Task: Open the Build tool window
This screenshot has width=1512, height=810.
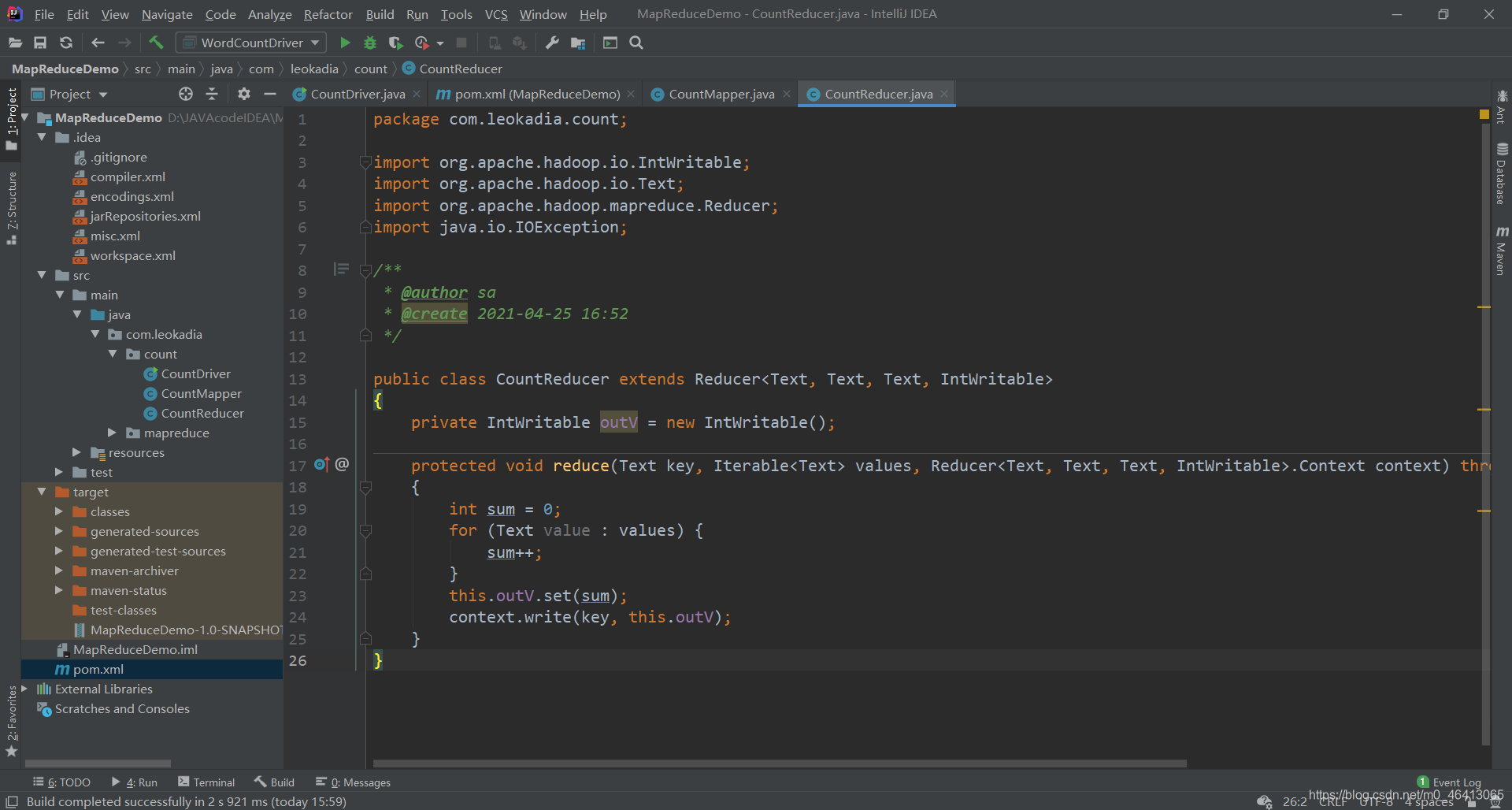Action: pyautogui.click(x=274, y=782)
